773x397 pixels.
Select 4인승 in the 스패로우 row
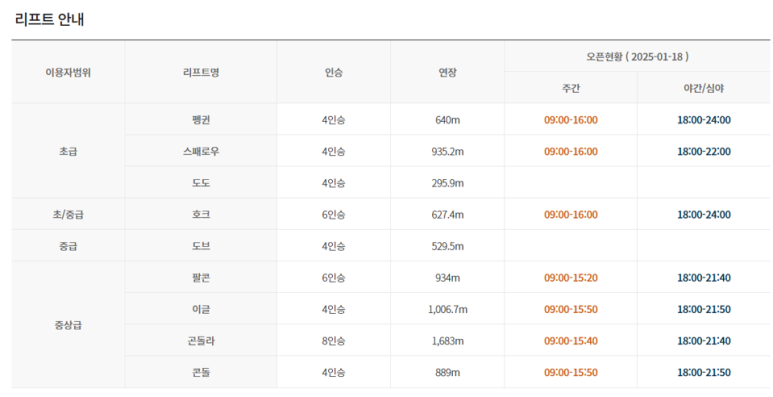[x=333, y=151]
